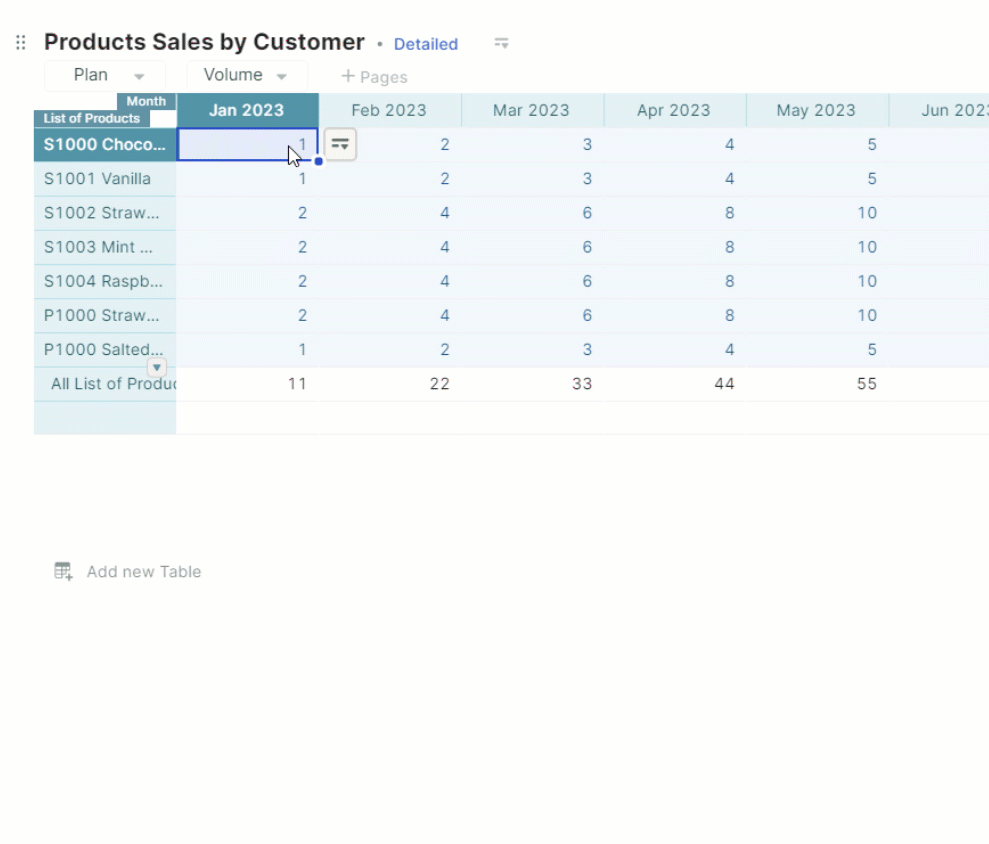
Task: Open the Plan page dropdown
Action: coord(105,76)
